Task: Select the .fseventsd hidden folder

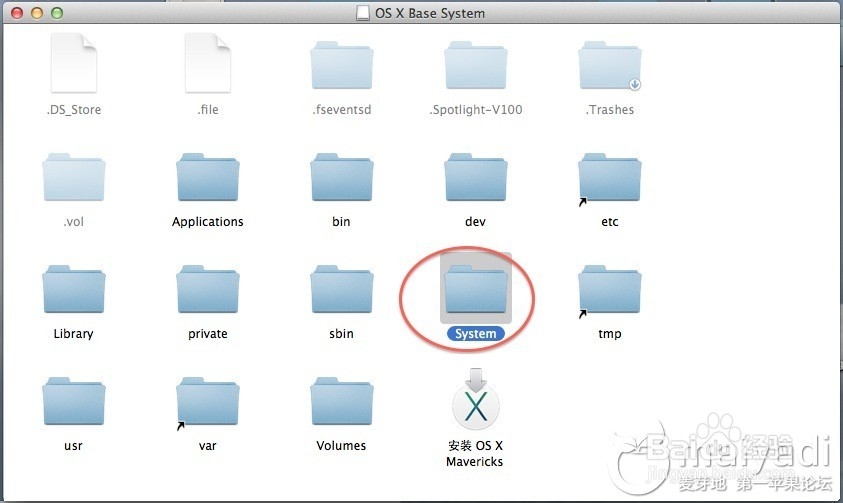Action: pos(342,66)
